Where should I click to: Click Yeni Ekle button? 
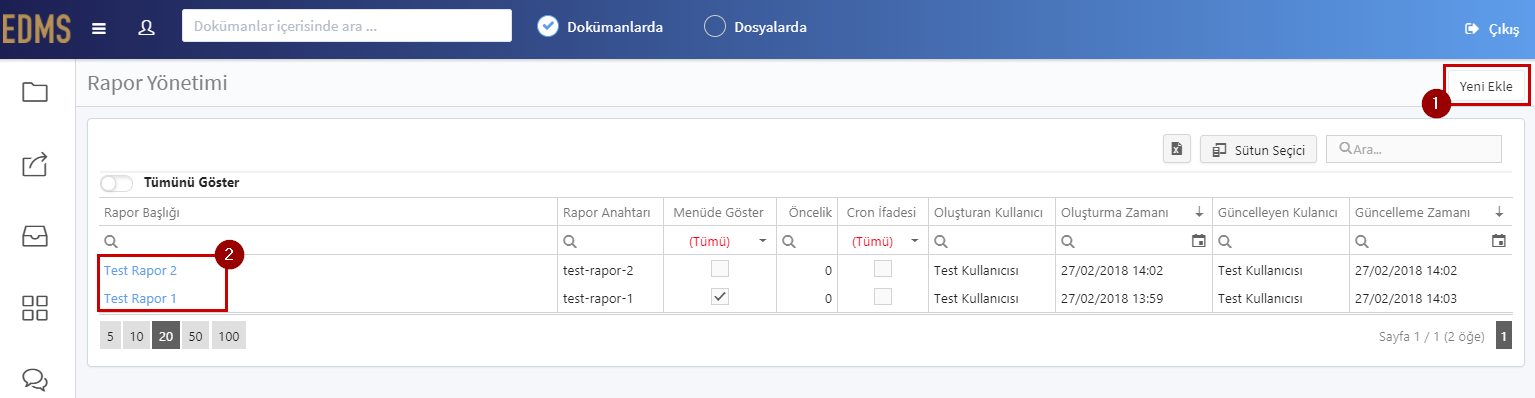[x=1486, y=86]
